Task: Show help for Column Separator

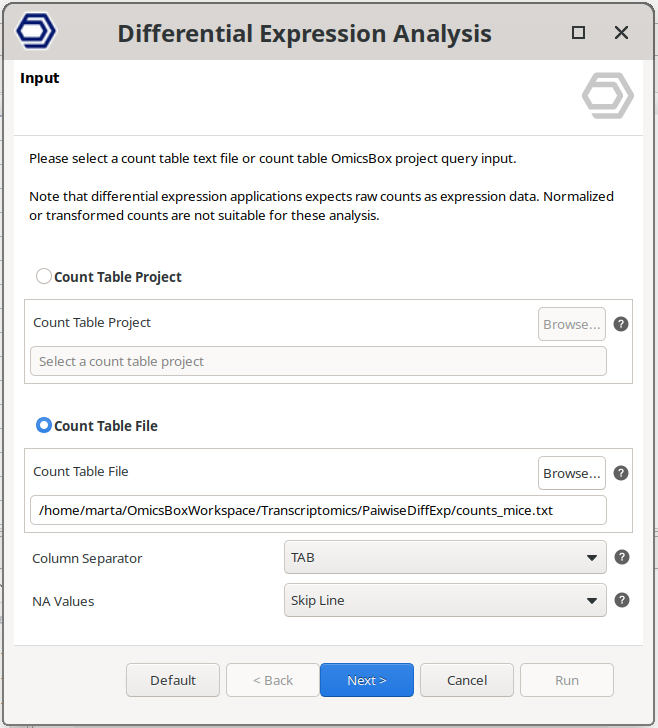Action: (621, 558)
